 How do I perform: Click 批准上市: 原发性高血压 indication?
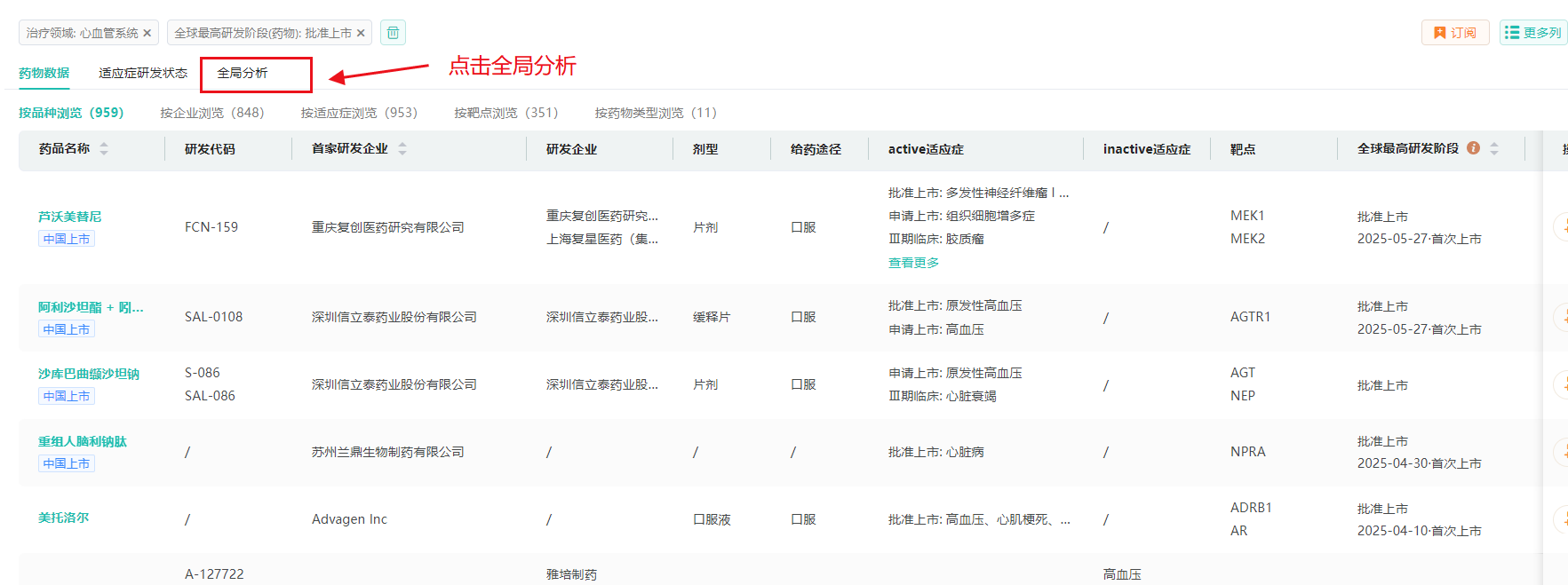pos(955,305)
